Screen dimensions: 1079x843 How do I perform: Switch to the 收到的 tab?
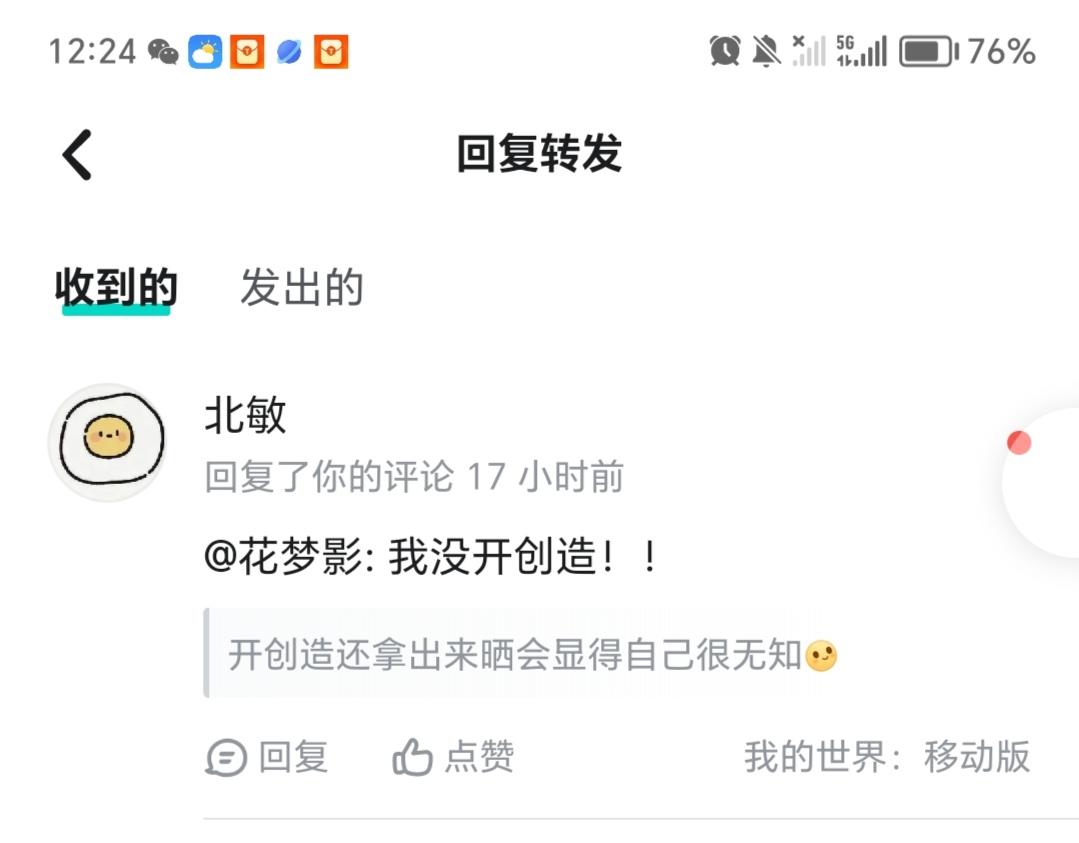click(x=116, y=288)
